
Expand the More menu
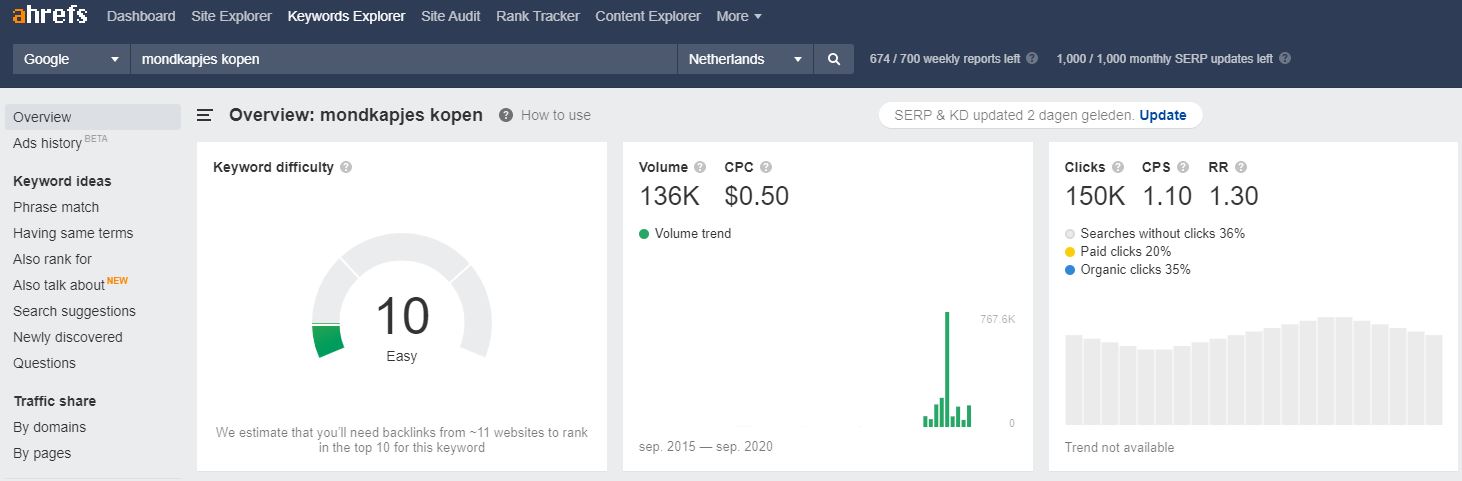click(739, 16)
